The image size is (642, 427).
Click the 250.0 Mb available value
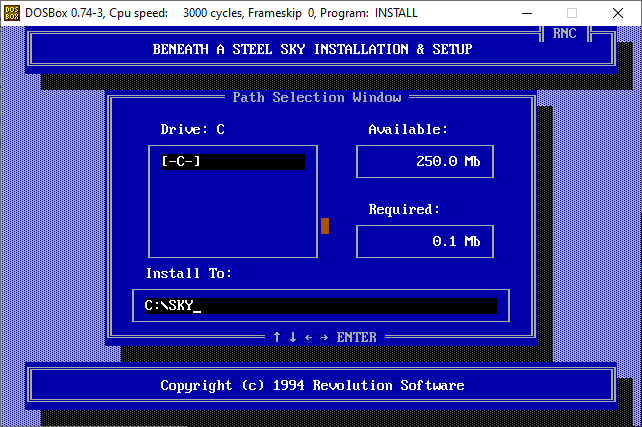pos(448,161)
